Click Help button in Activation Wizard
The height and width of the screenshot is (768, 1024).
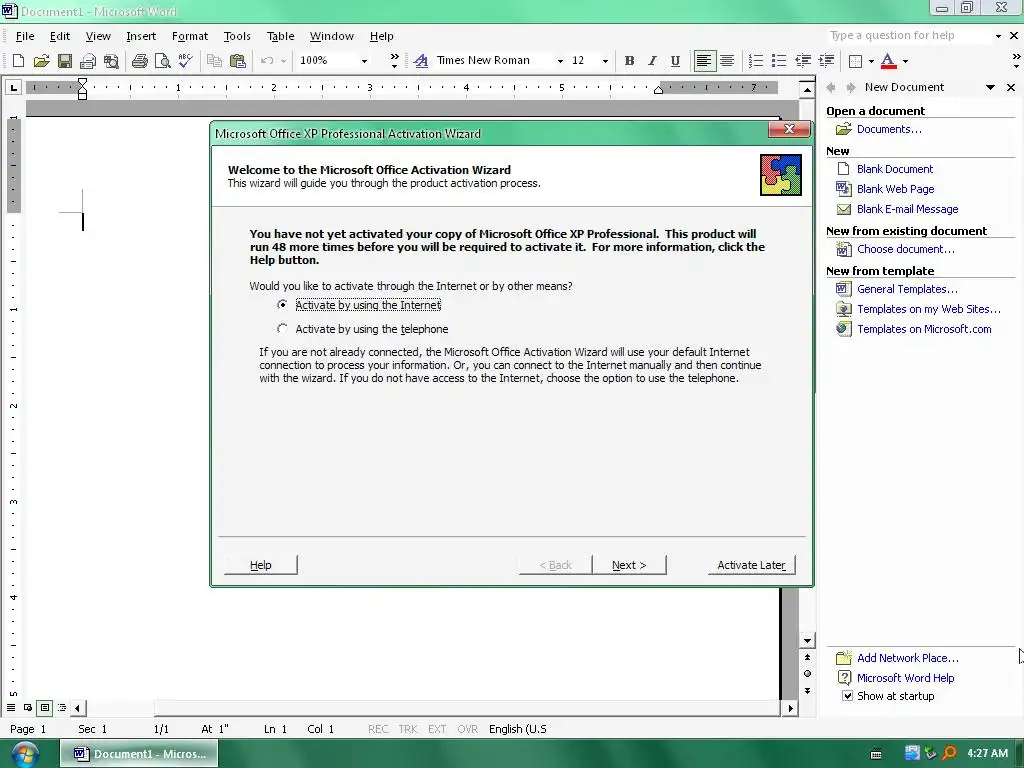pyautogui.click(x=261, y=565)
